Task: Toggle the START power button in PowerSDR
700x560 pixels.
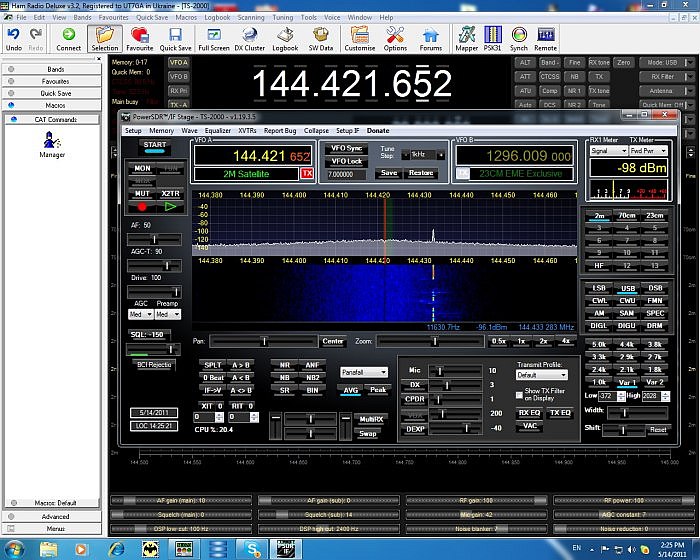Action: point(154,146)
